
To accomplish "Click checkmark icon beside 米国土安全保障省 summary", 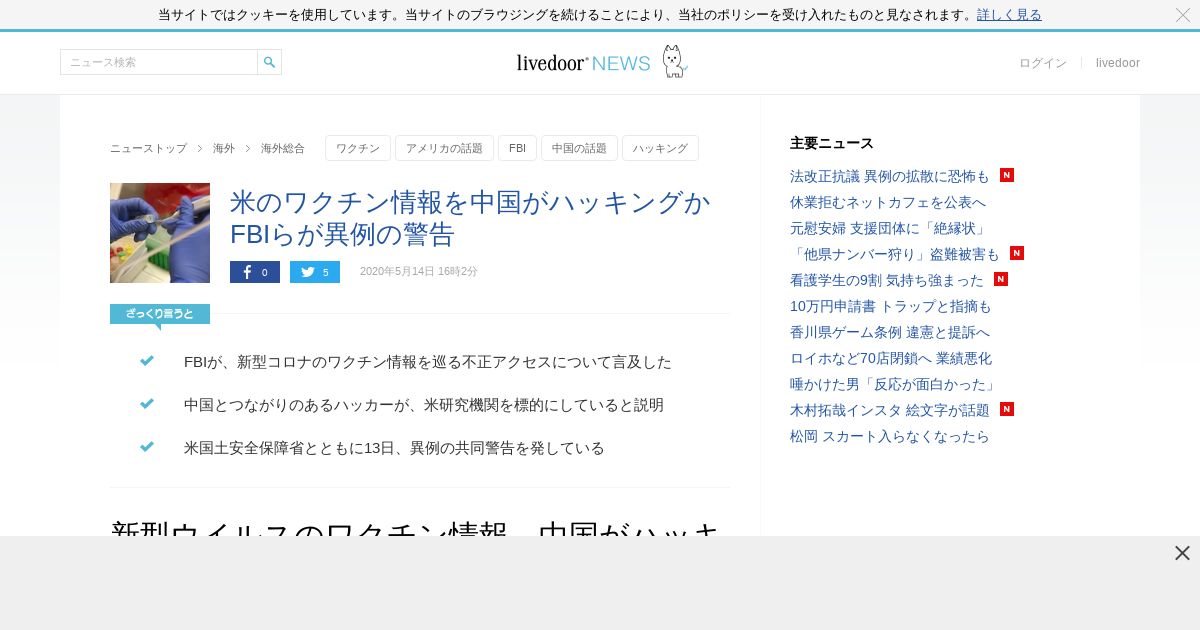I will click(x=147, y=447).
